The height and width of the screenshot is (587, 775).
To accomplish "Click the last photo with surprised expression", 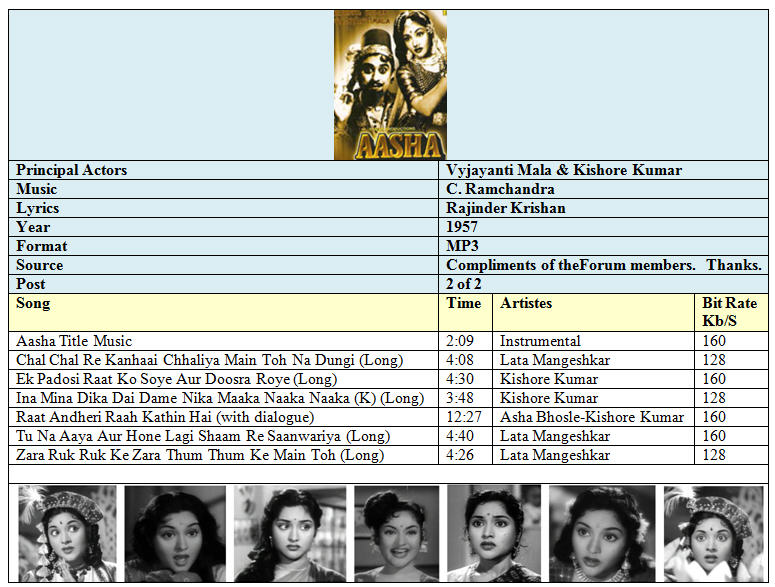I will click(713, 533).
